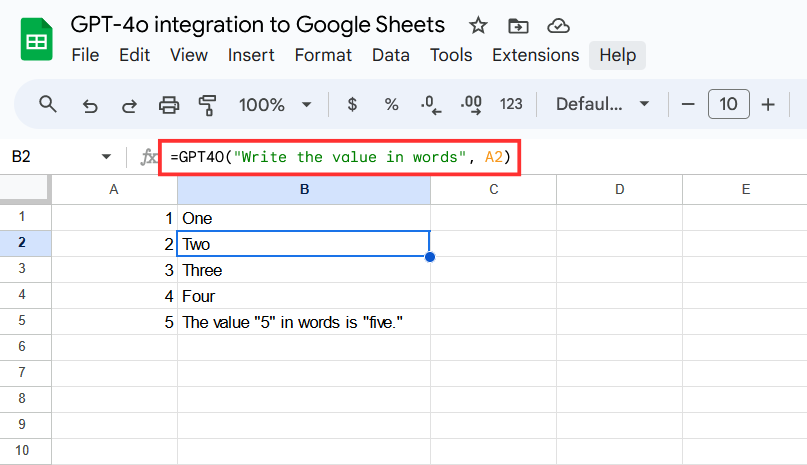Print the spreadsheet
The height and width of the screenshot is (465, 807).
click(x=169, y=105)
